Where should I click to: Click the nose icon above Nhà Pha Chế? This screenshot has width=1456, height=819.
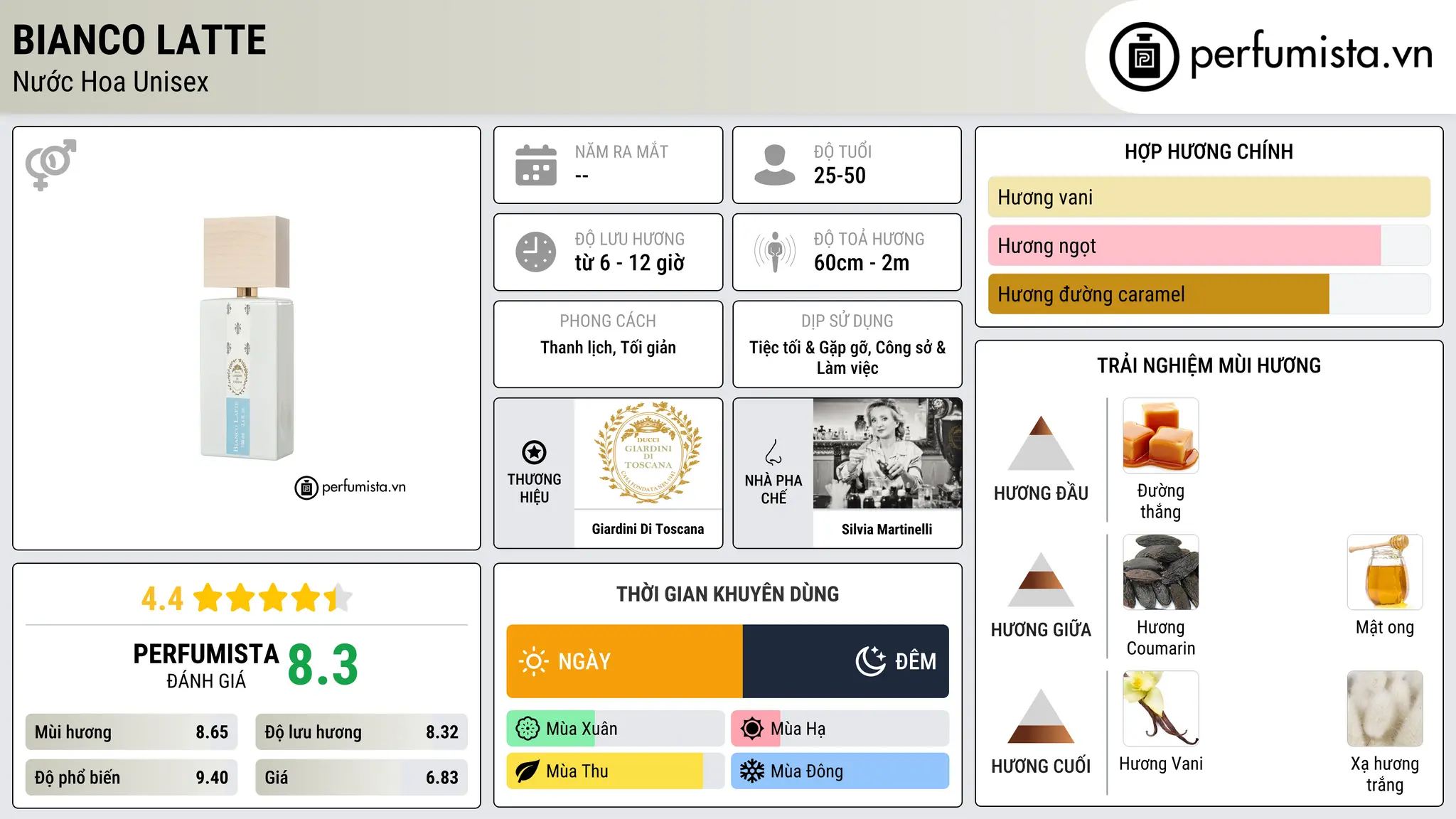point(773,452)
